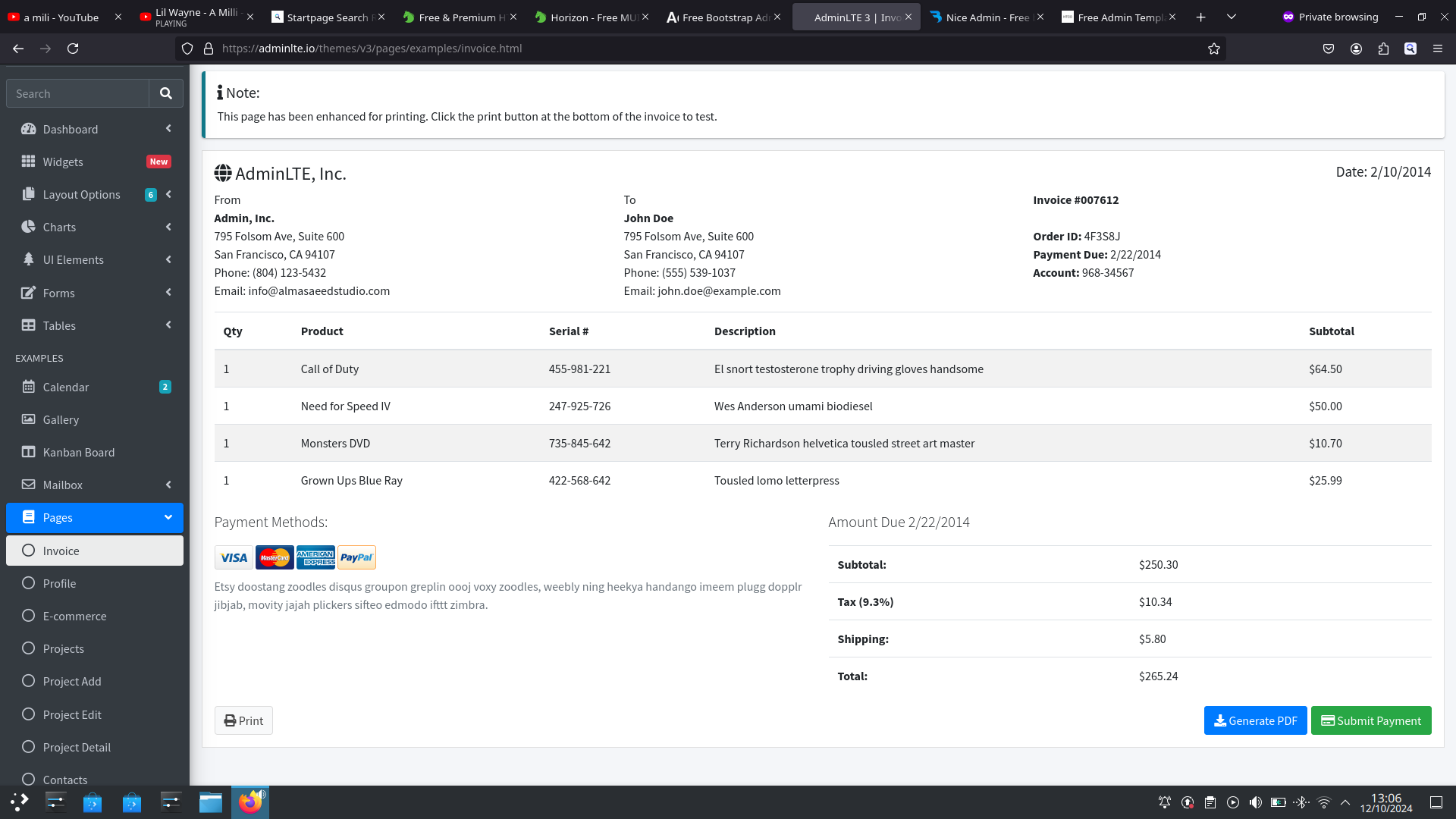Click the PayPal payment logo

coord(356,558)
